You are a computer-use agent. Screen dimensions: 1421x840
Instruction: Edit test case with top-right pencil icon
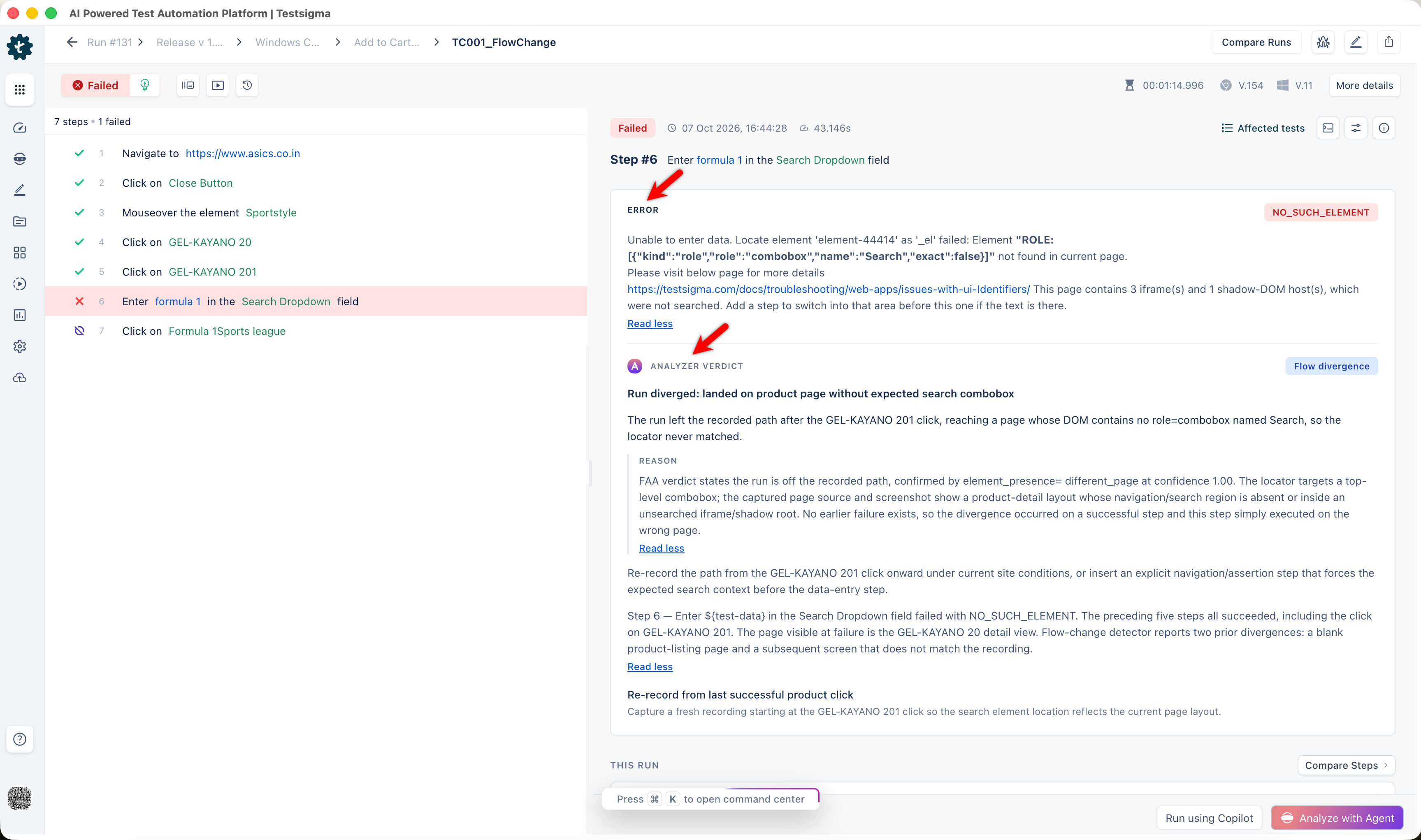coord(1356,42)
